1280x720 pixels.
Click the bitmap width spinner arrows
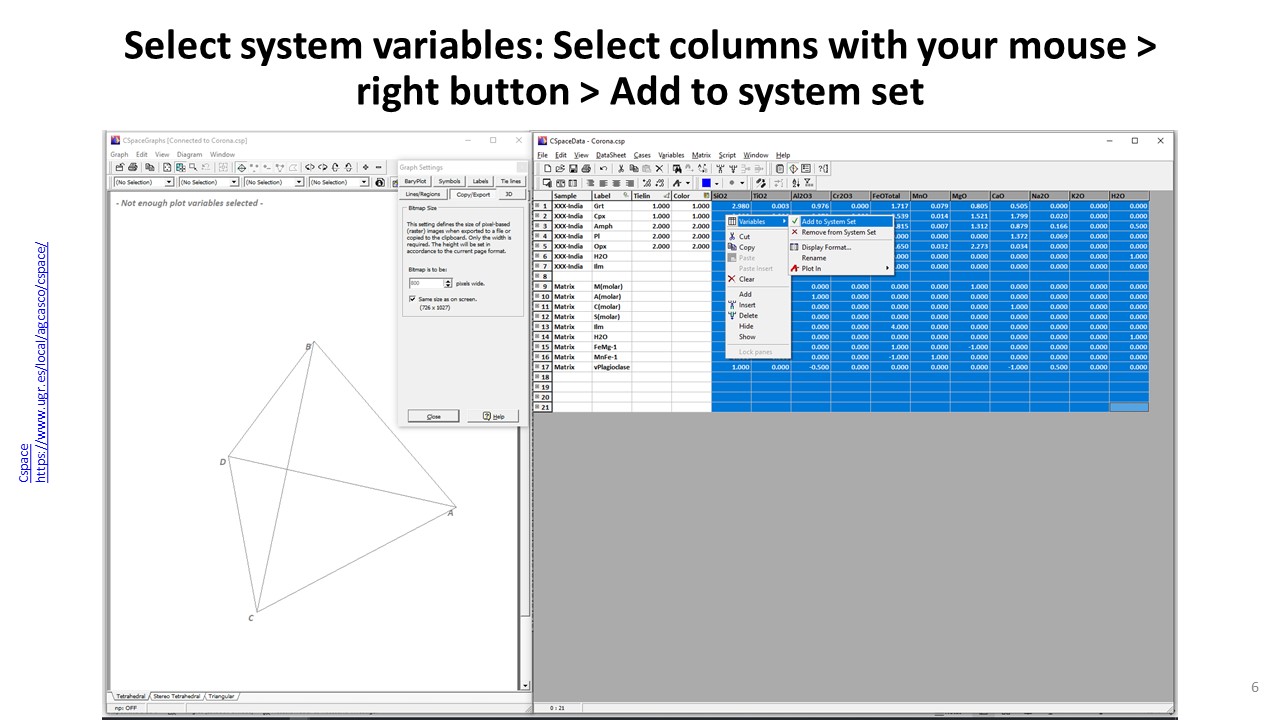click(x=447, y=284)
